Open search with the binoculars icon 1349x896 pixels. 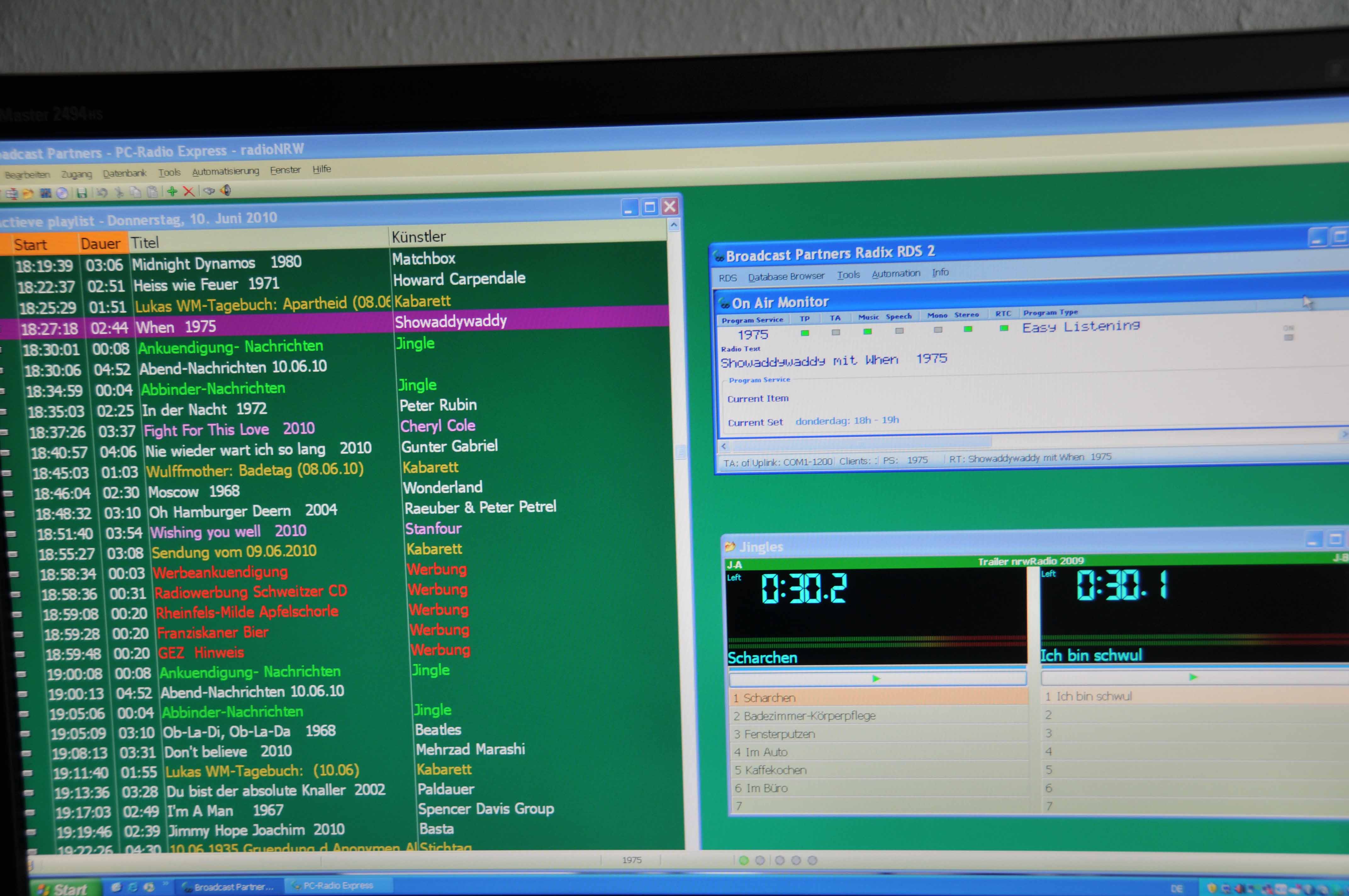pyautogui.click(x=209, y=191)
